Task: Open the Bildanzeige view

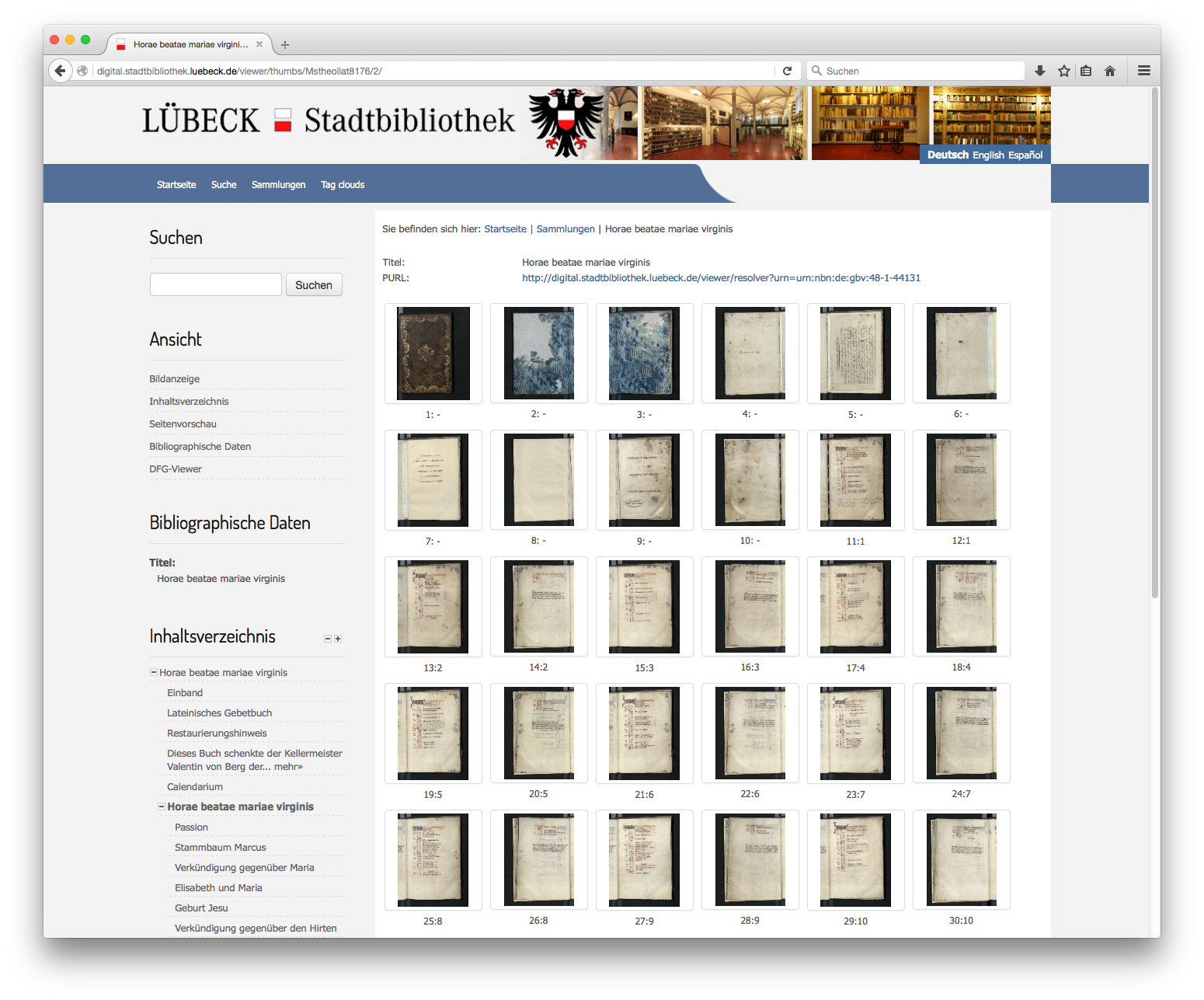Action: click(x=175, y=379)
